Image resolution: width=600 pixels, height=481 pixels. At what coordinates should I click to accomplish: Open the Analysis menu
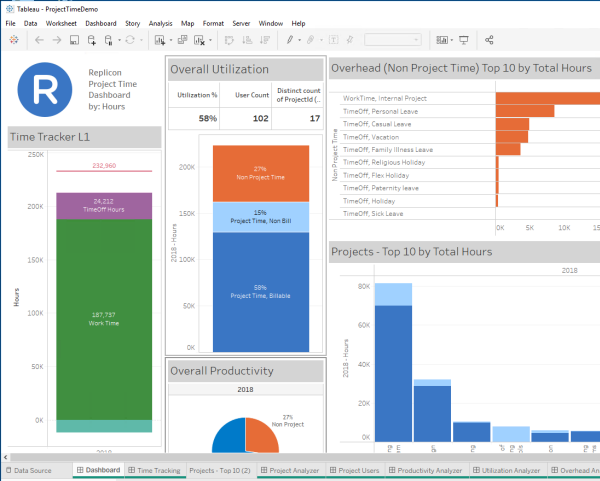(159, 22)
